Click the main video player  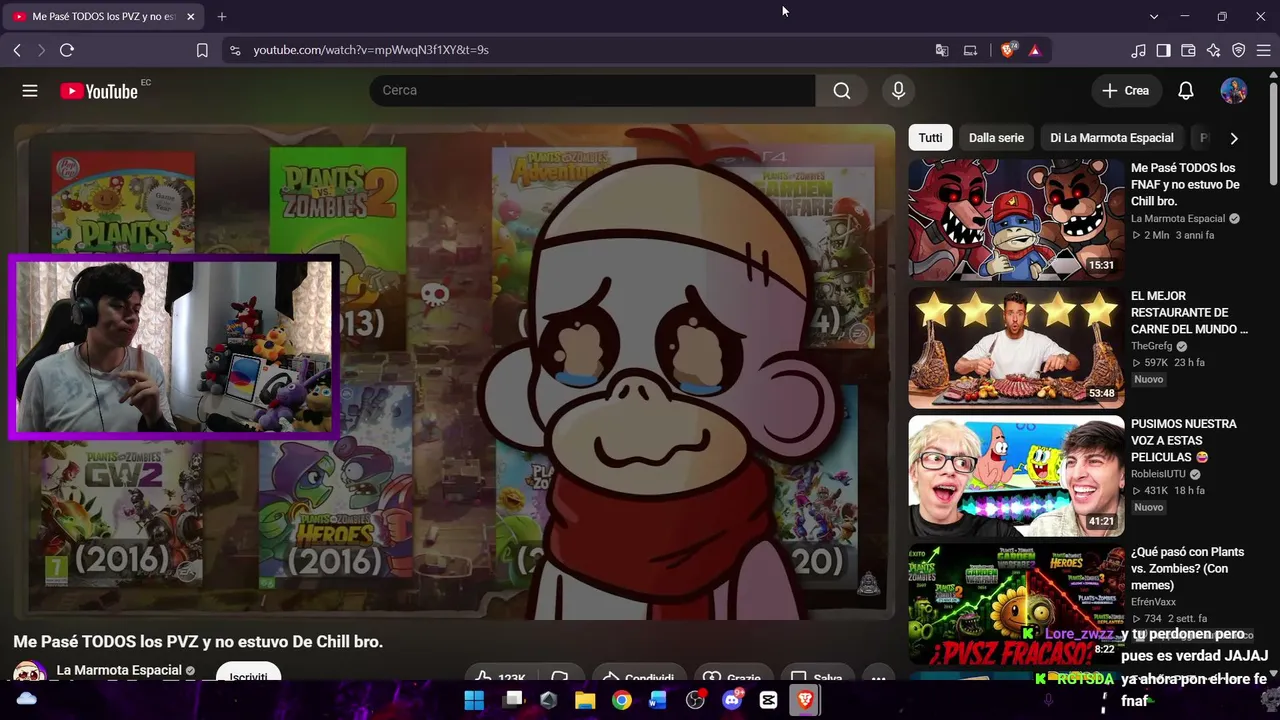[454, 370]
